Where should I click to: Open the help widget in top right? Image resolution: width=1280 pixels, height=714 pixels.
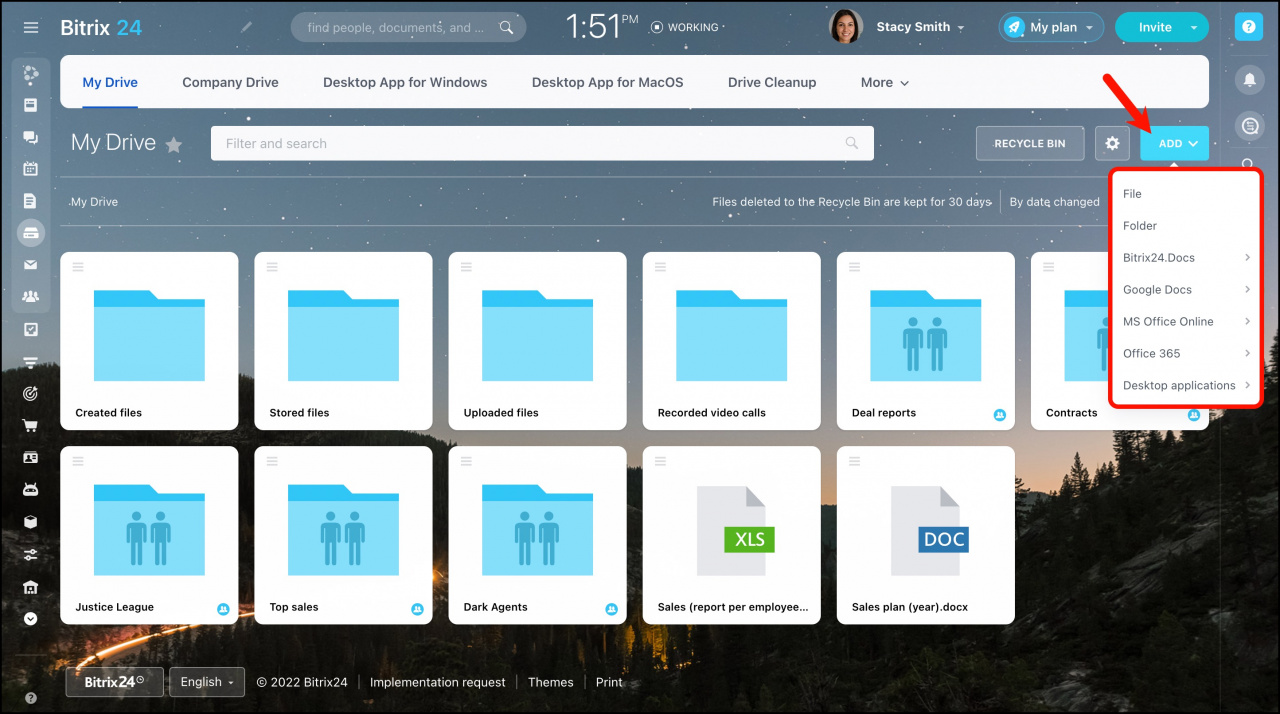click(x=1248, y=27)
